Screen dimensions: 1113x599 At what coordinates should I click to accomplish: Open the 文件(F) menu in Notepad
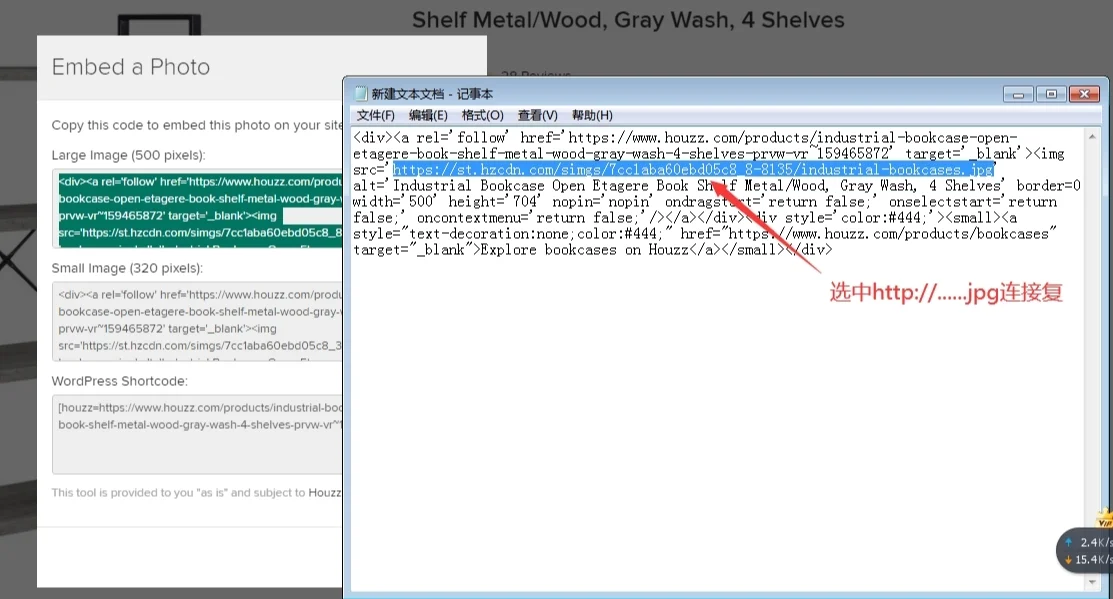click(375, 115)
